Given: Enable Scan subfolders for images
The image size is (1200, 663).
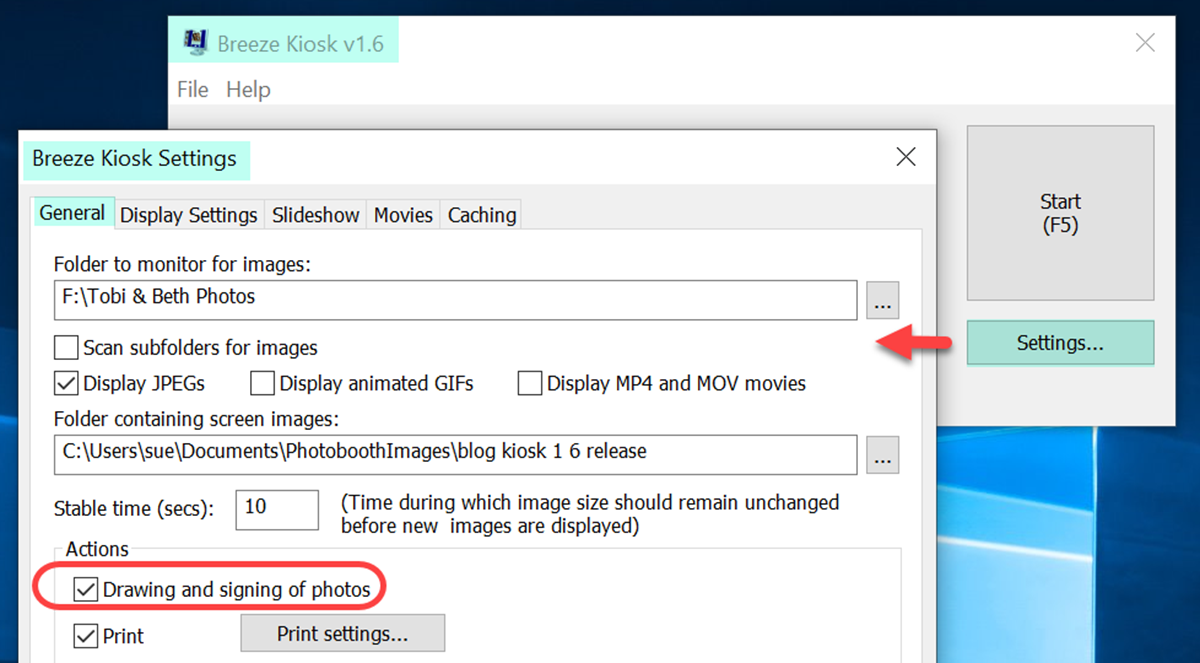Looking at the screenshot, I should tap(66, 348).
